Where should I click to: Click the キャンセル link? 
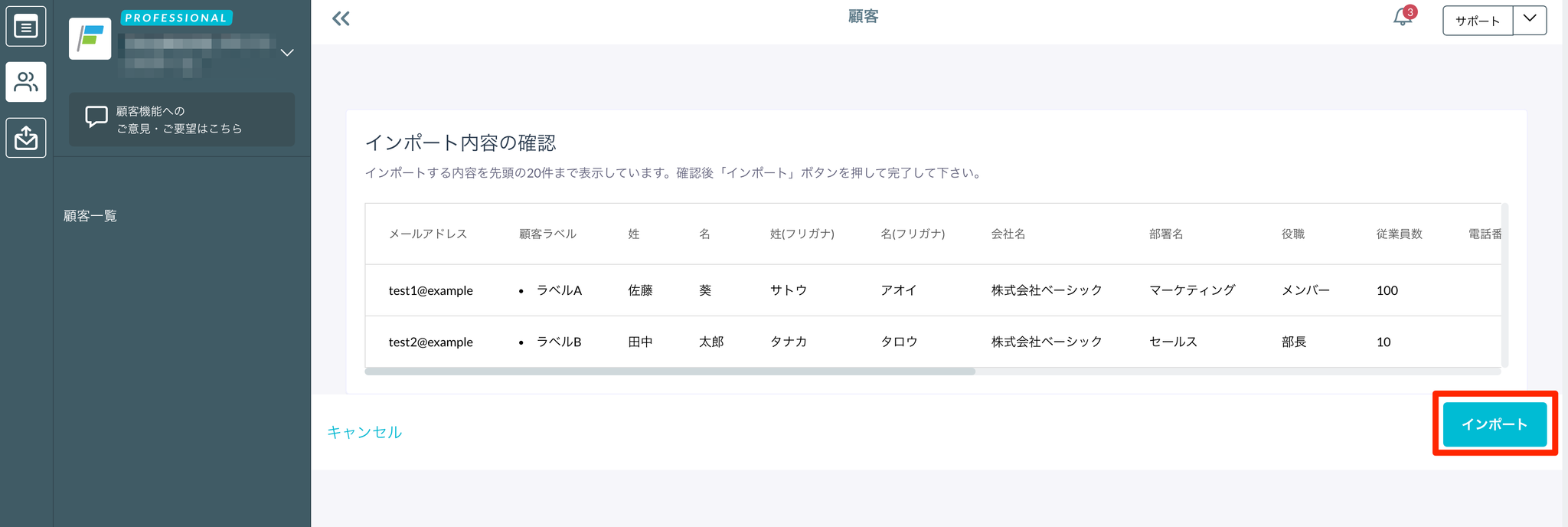(364, 432)
